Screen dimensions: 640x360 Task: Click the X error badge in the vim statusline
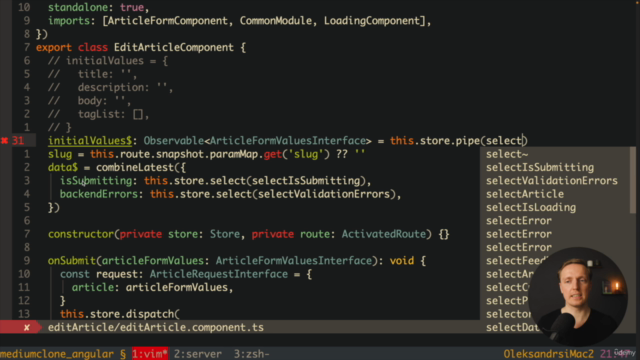coord(27,327)
